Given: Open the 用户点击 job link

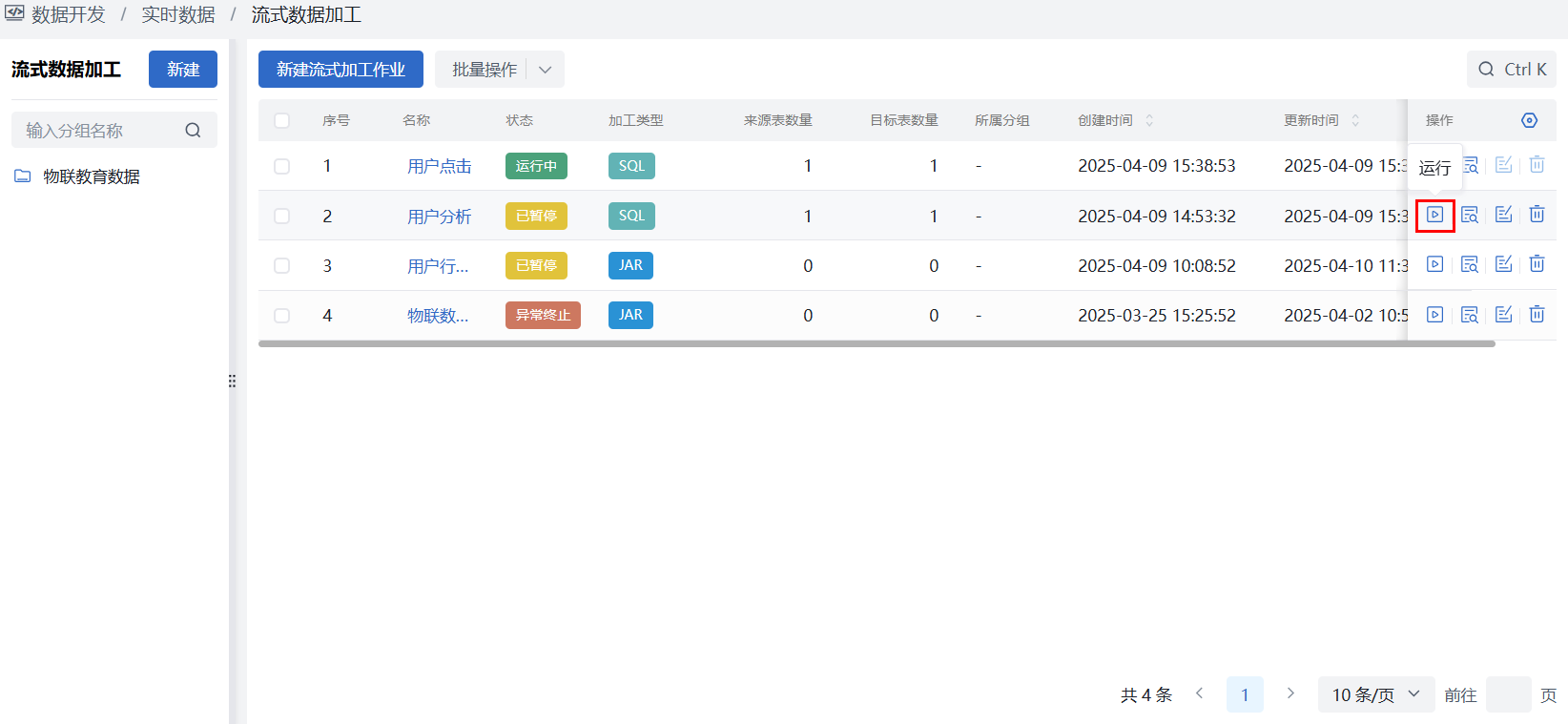Looking at the screenshot, I should point(440,166).
